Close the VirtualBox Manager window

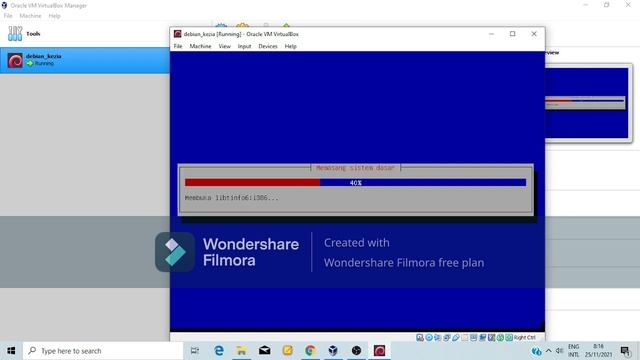tap(628, 5)
